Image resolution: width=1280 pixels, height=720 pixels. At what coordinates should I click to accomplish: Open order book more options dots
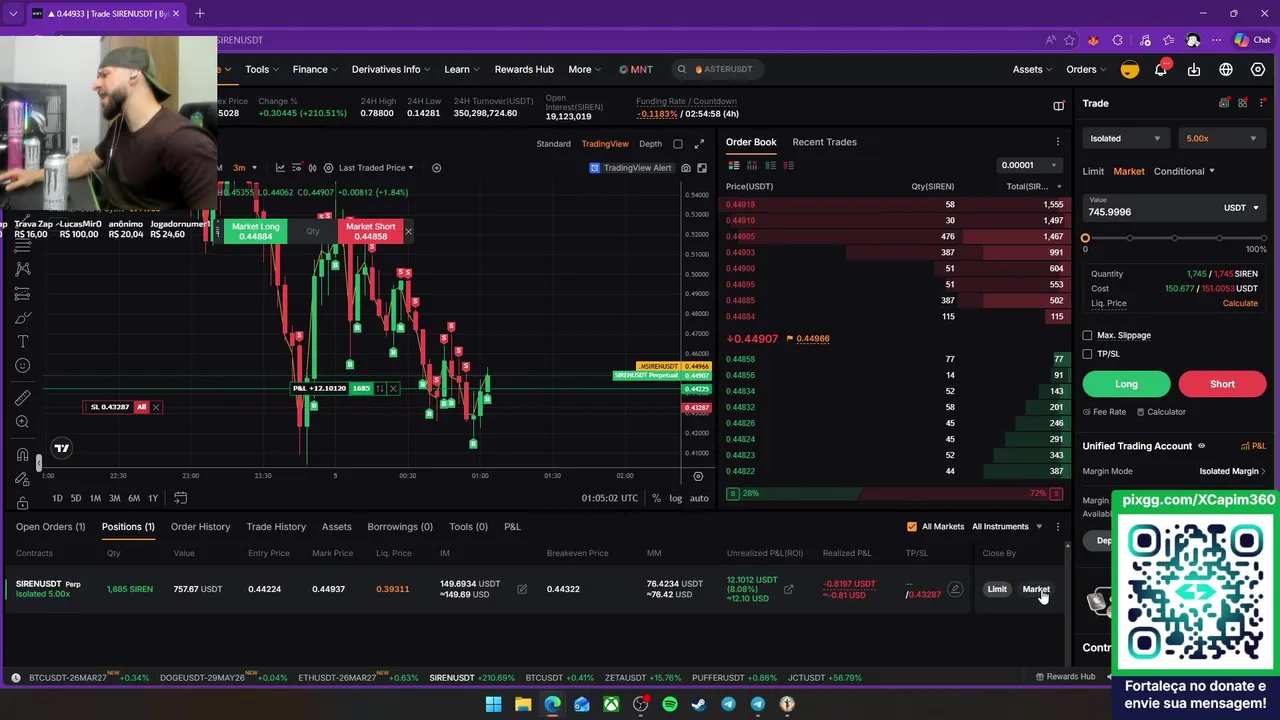click(1058, 142)
